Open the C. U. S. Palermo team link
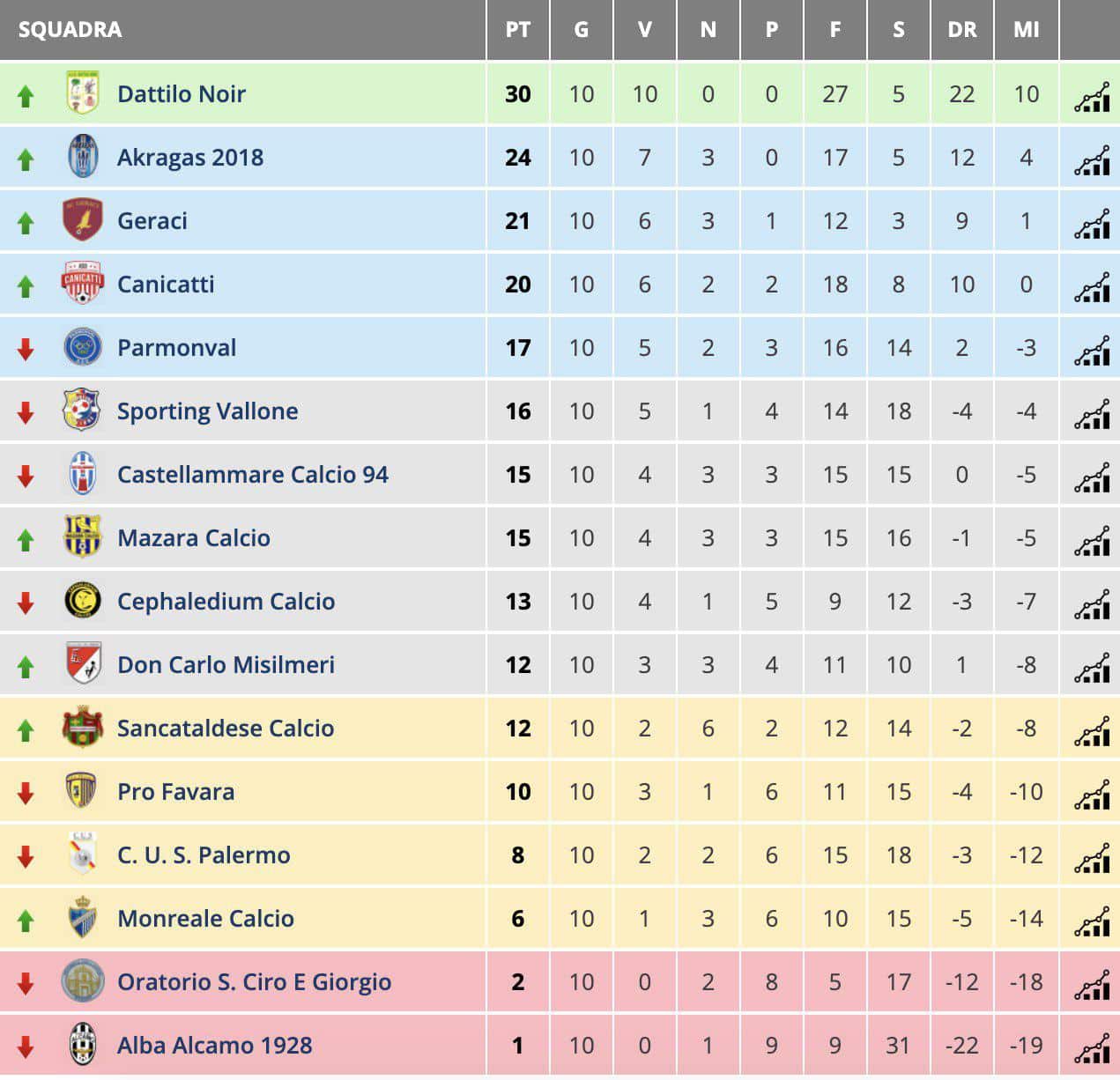The height and width of the screenshot is (1080, 1120). tap(204, 855)
